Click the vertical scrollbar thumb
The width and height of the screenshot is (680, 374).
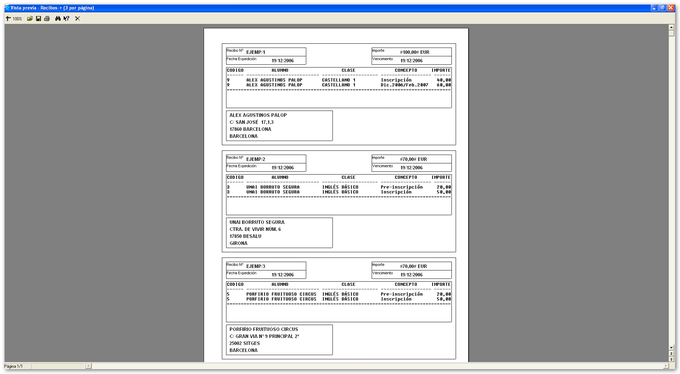(671, 33)
